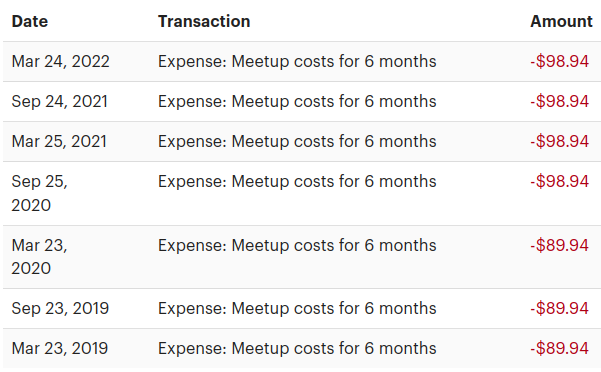Click the Sep 25, 2020 date cell

39,193
